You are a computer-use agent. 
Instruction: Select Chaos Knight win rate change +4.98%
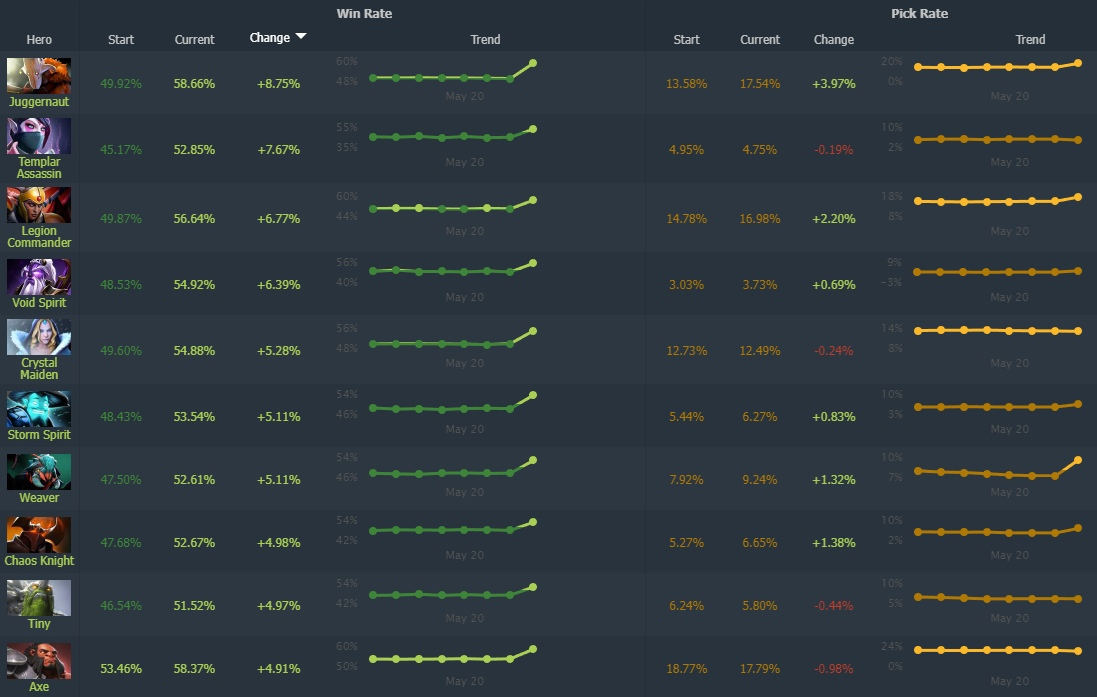(x=278, y=542)
